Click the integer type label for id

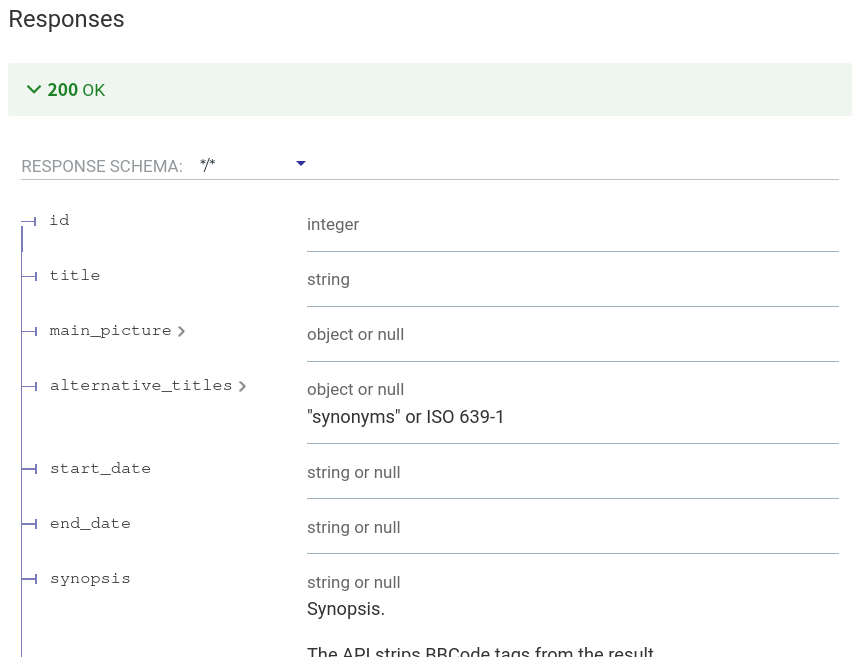pyautogui.click(x=333, y=224)
